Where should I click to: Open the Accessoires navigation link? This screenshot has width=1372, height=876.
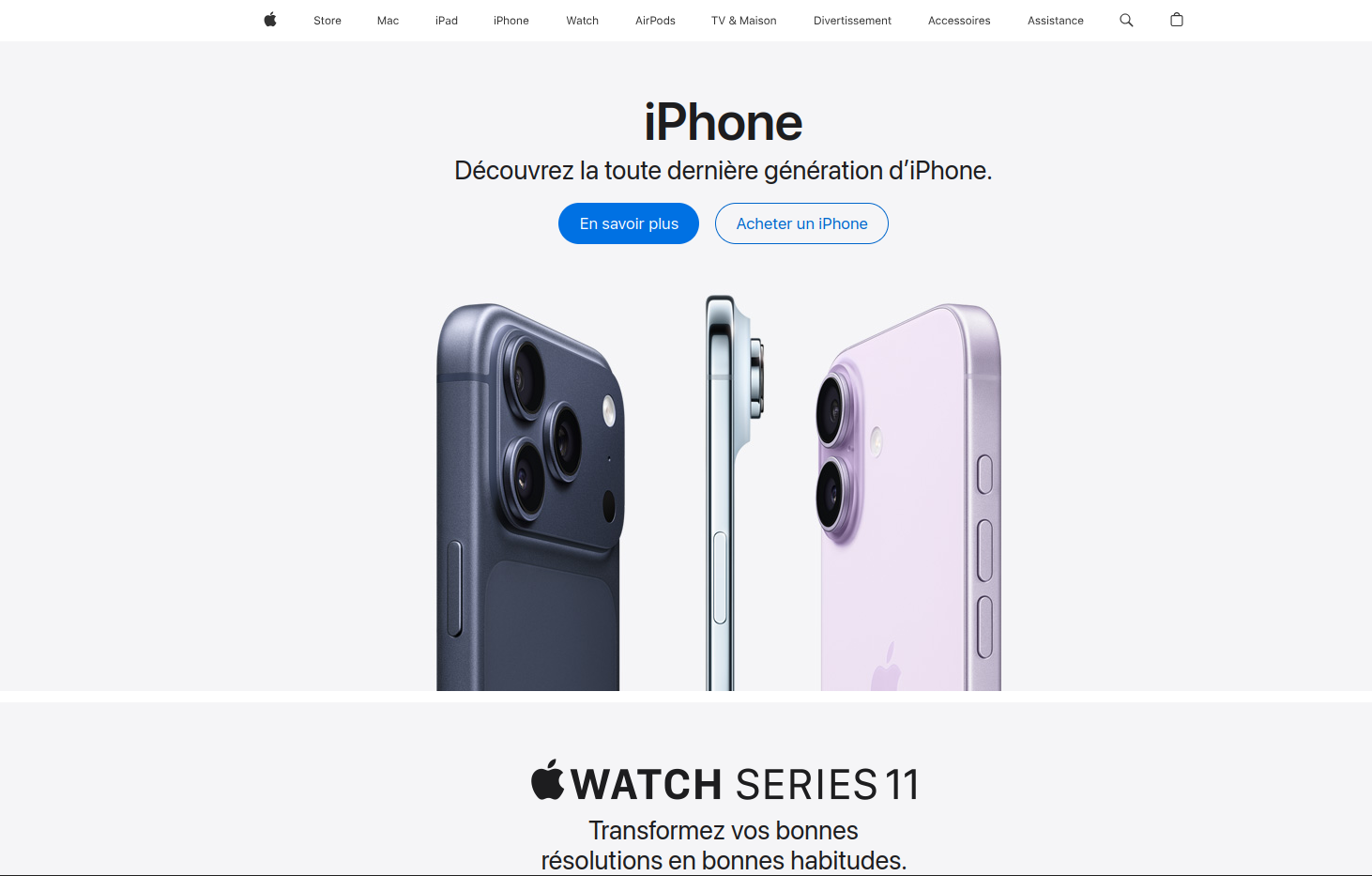(959, 21)
